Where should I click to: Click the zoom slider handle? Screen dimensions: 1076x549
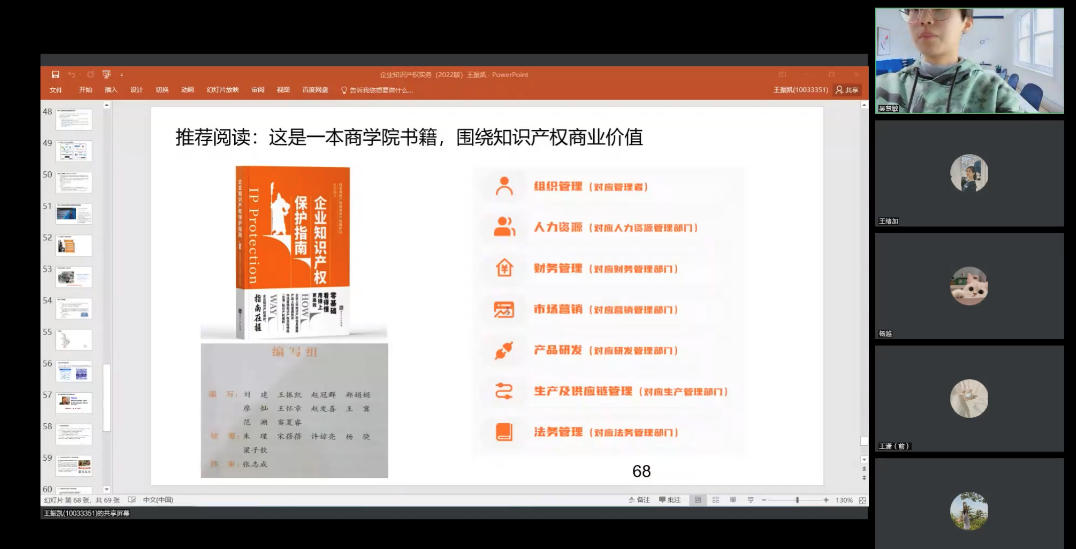(x=797, y=500)
